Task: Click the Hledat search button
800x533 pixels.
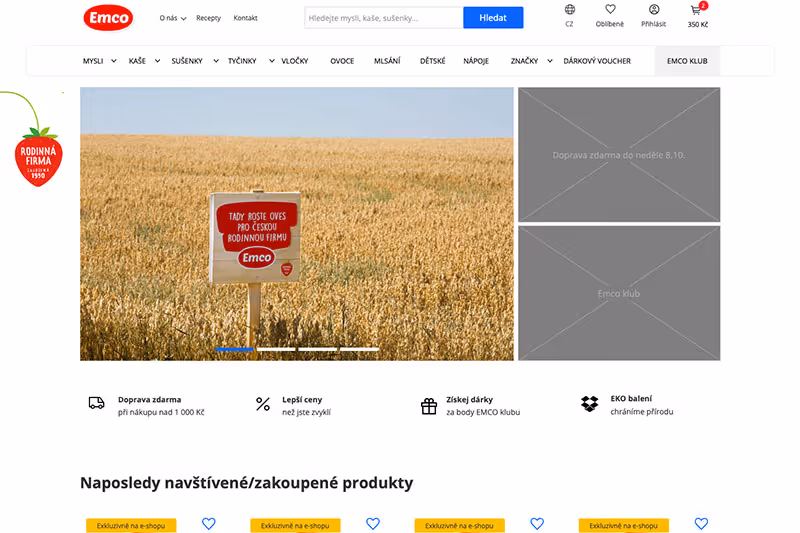Action: 493,17
